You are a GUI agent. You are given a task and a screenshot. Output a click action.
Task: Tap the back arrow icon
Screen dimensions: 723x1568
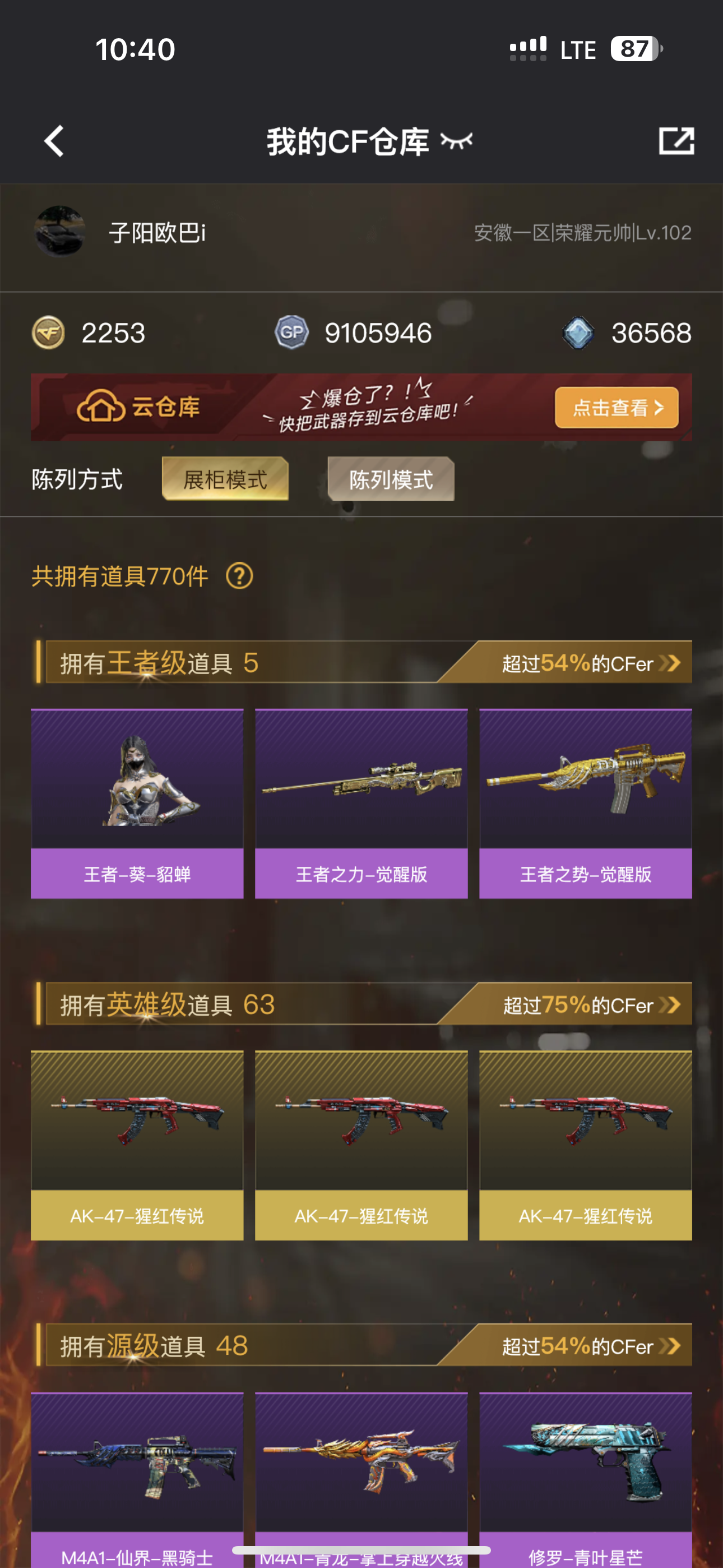(54, 141)
